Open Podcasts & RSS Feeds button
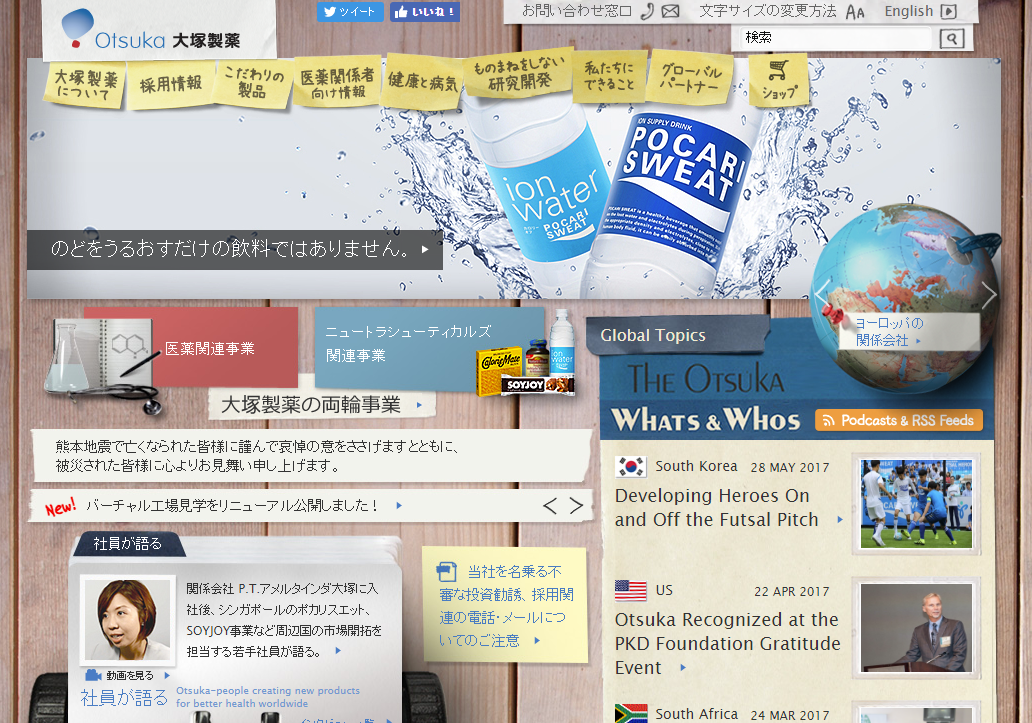The width and height of the screenshot is (1032, 723). point(899,420)
